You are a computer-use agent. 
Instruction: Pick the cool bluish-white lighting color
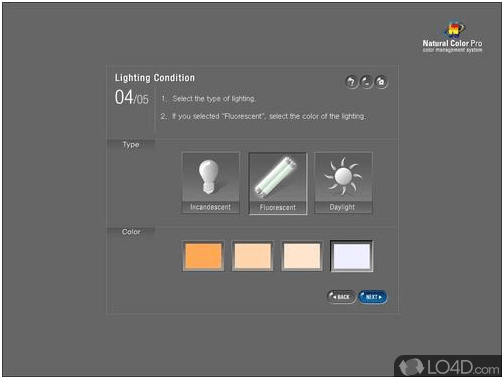coord(352,256)
